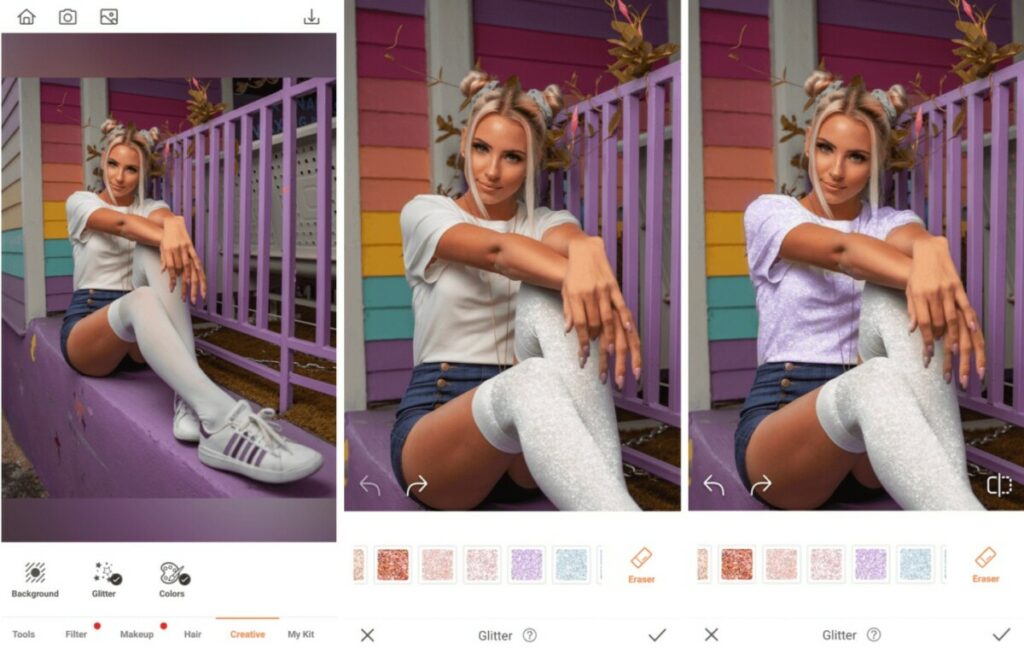The width and height of the screenshot is (1024, 655).
Task: Tap the home icon
Action: click(x=27, y=16)
